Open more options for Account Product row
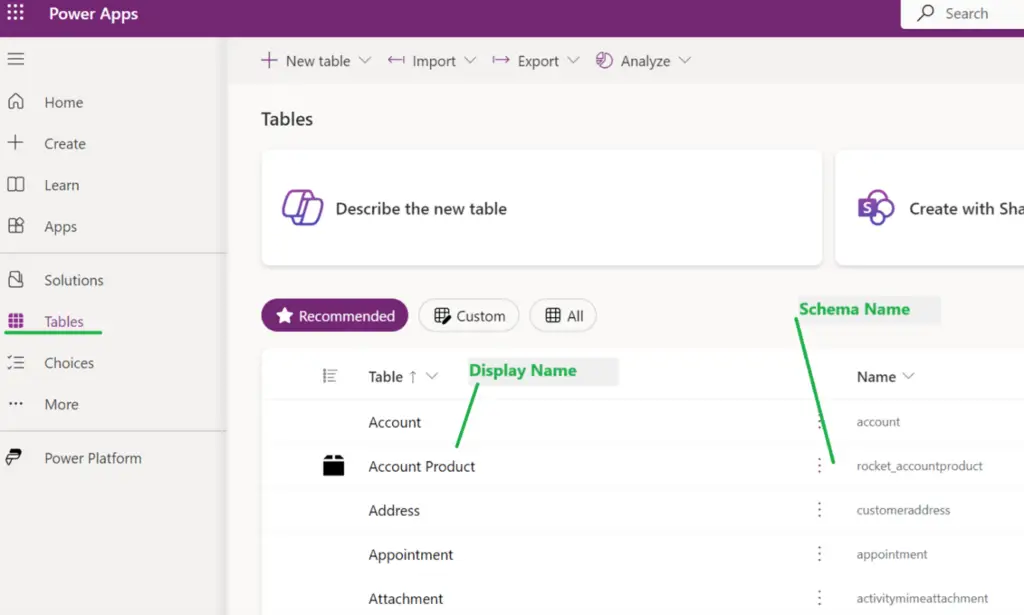The width and height of the screenshot is (1024, 615). 820,465
